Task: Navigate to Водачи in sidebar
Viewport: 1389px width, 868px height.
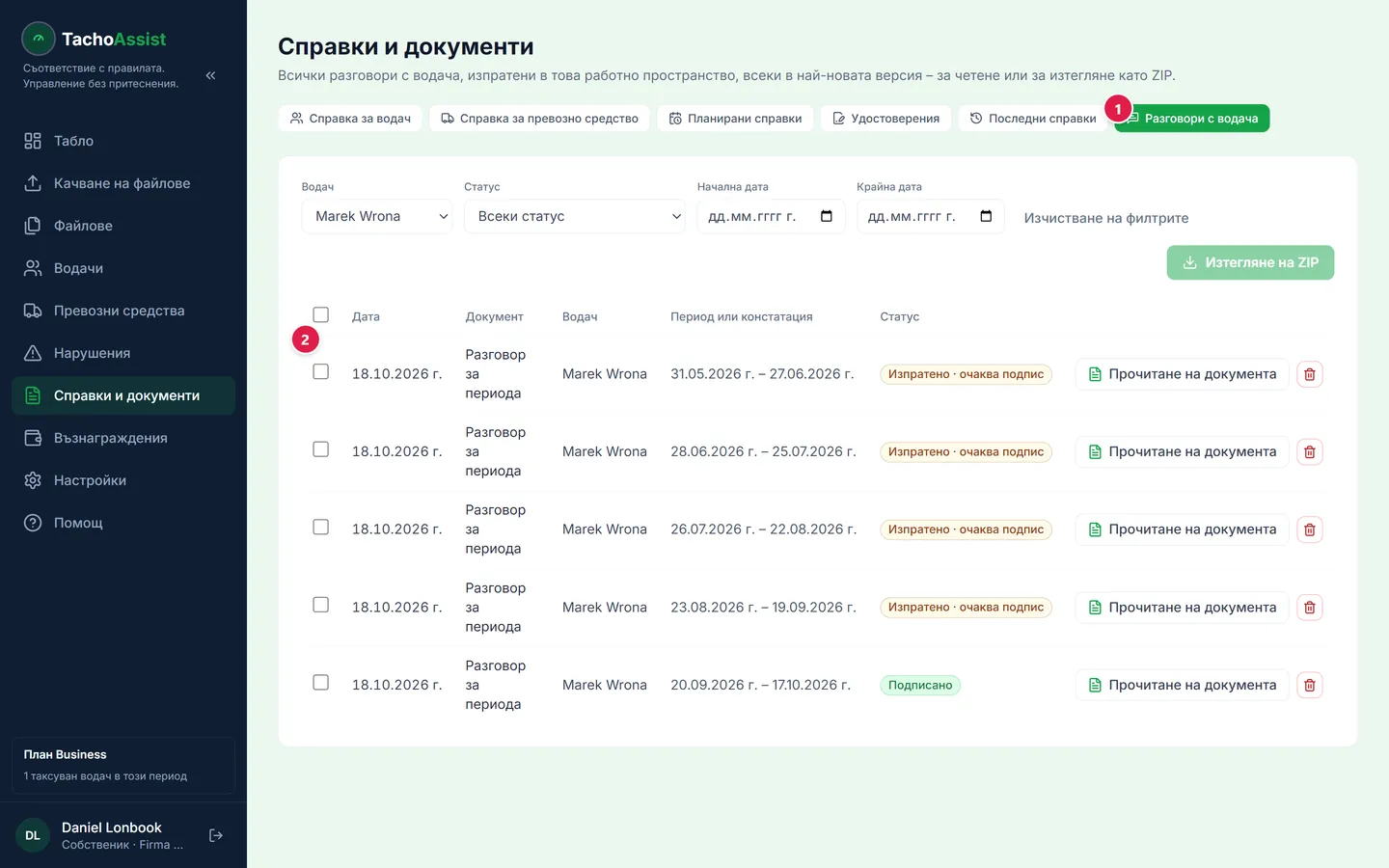Action: coord(123,268)
